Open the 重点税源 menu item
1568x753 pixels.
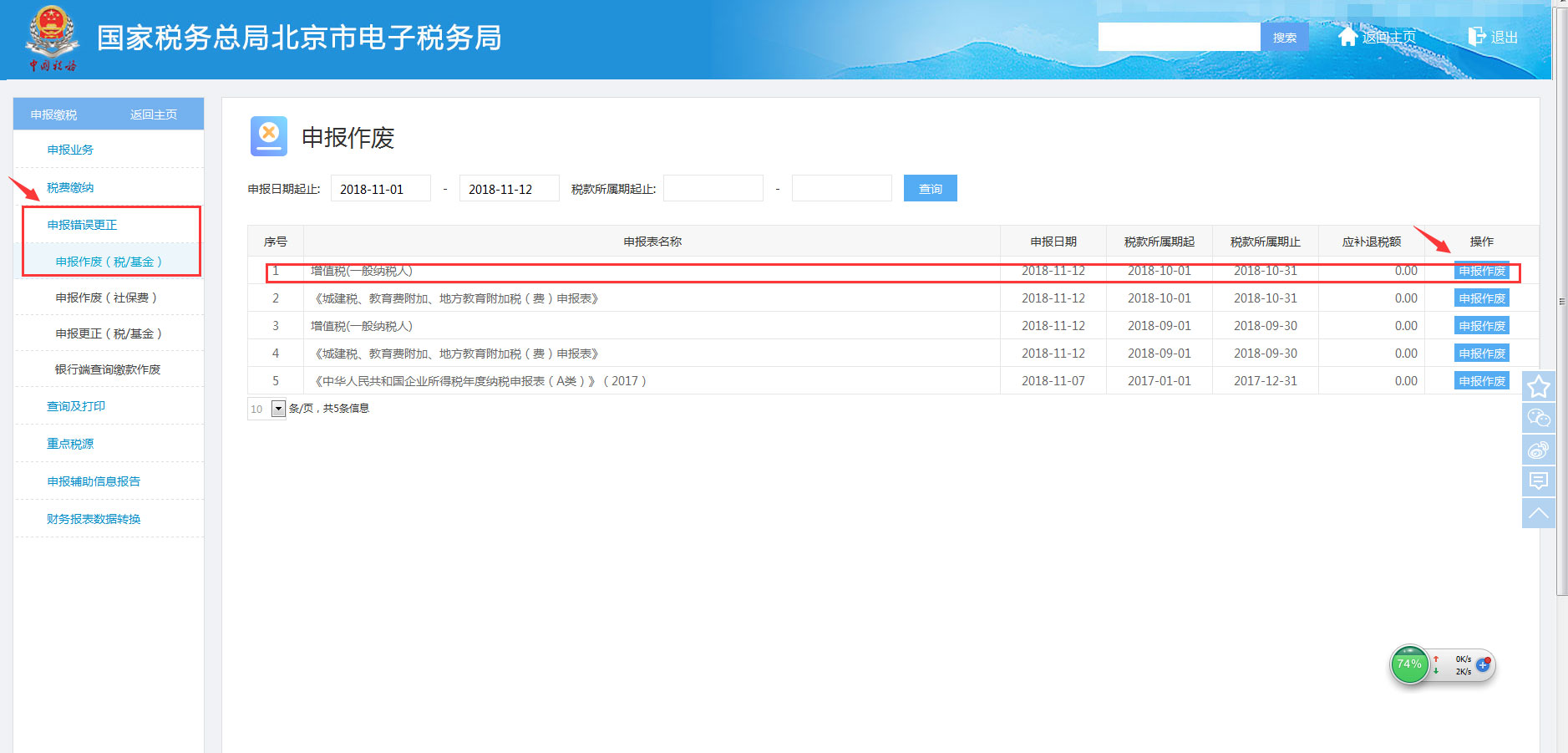pyautogui.click(x=70, y=444)
